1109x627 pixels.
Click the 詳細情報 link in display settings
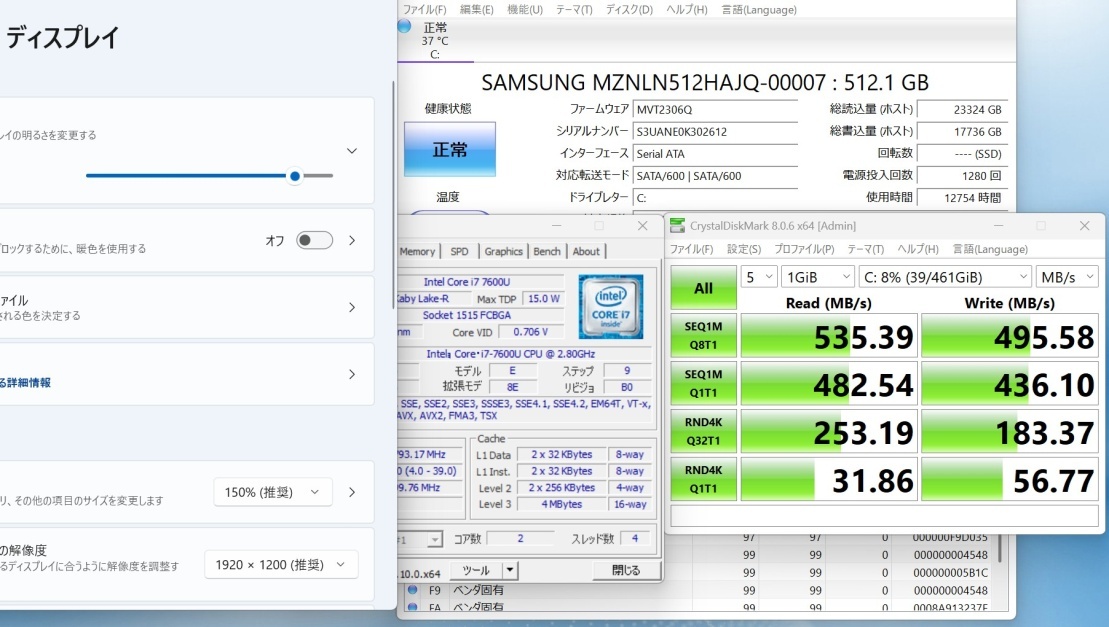point(26,382)
